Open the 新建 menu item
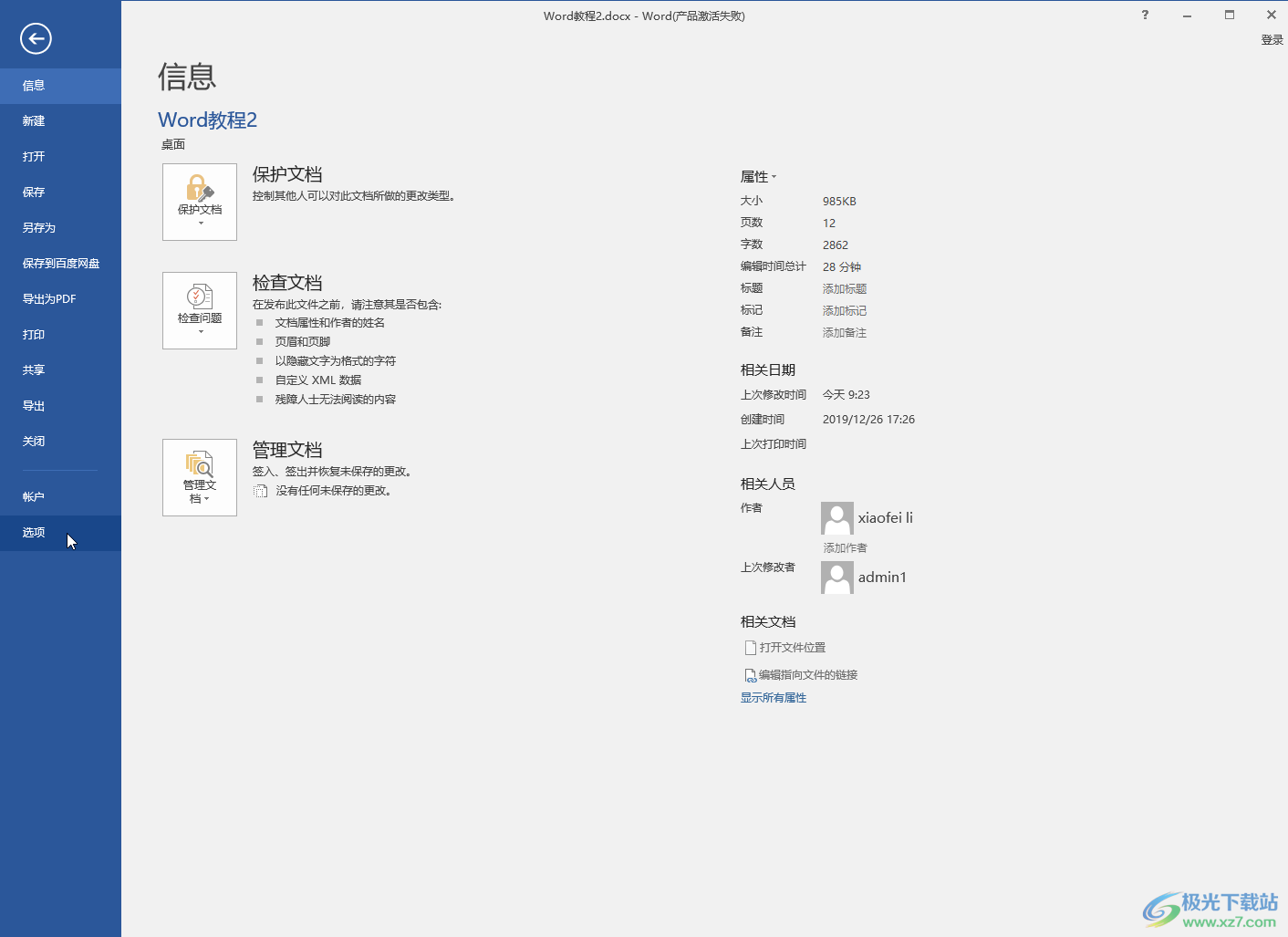Image resolution: width=1288 pixels, height=937 pixels. 60,121
